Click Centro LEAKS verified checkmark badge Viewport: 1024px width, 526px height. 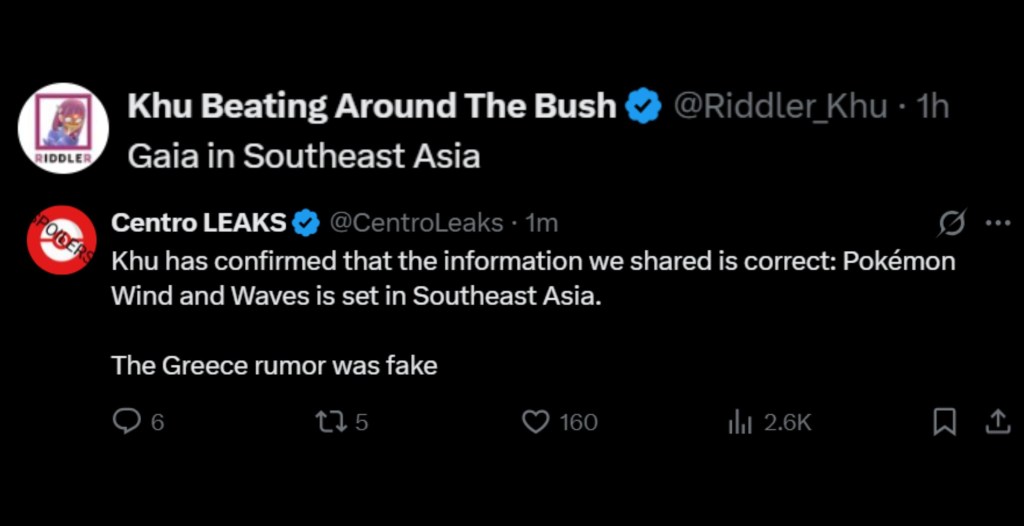coord(306,223)
